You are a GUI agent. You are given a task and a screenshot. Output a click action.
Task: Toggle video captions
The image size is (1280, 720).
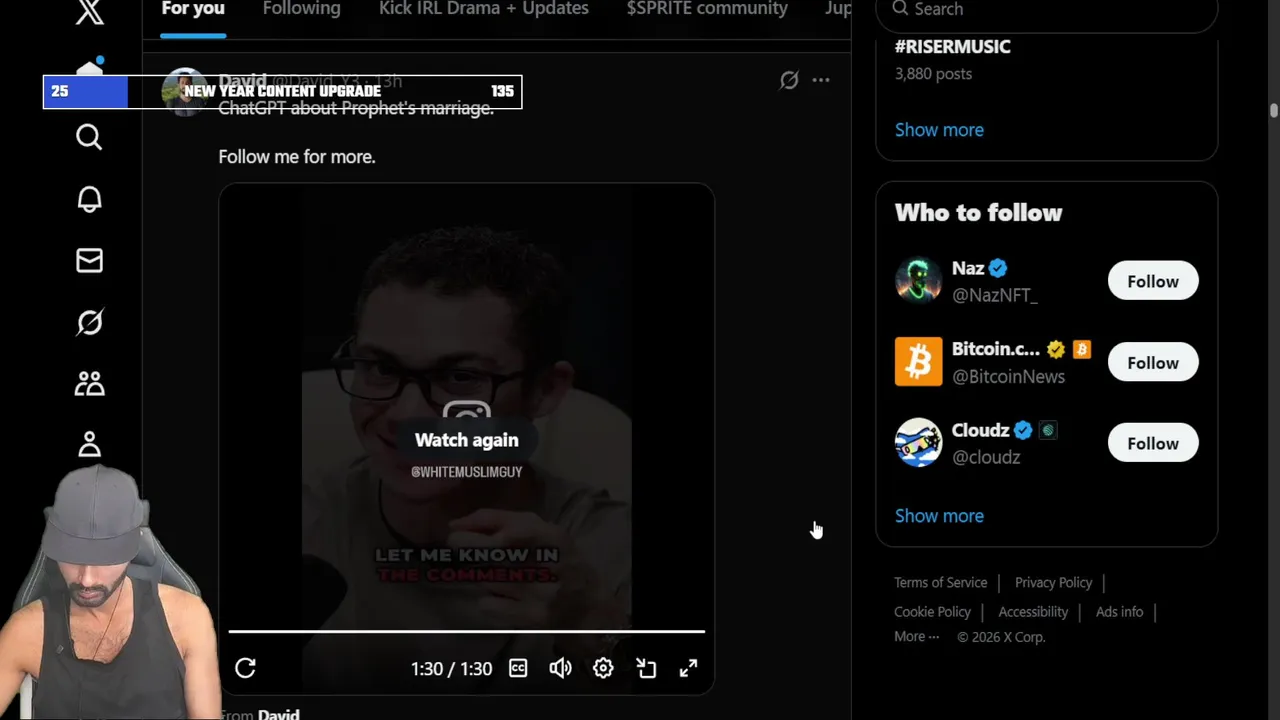(518, 668)
